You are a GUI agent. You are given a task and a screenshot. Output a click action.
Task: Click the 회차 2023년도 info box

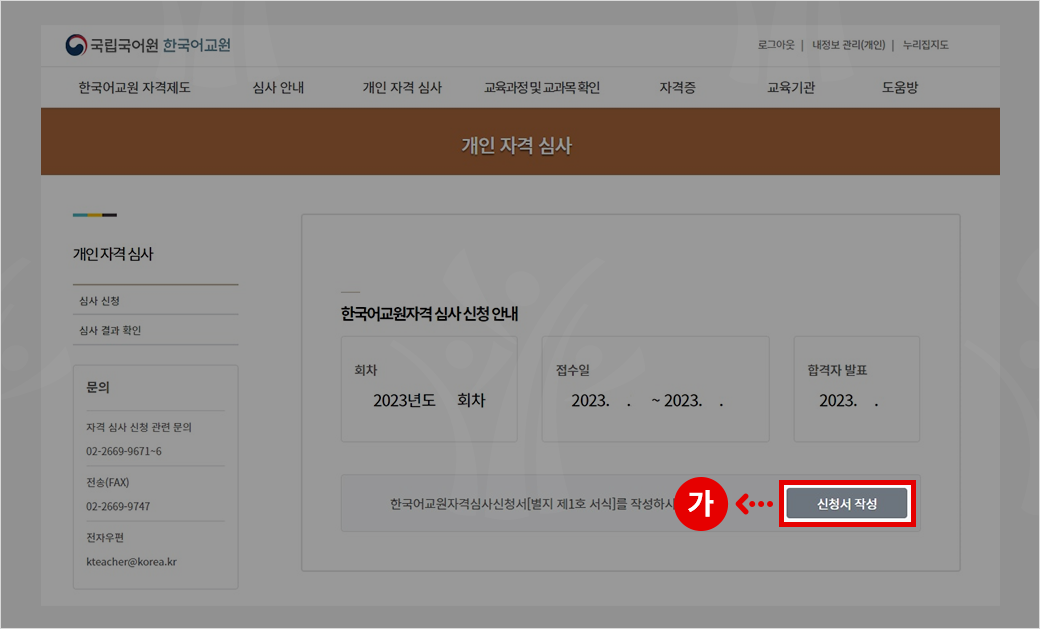pos(429,389)
